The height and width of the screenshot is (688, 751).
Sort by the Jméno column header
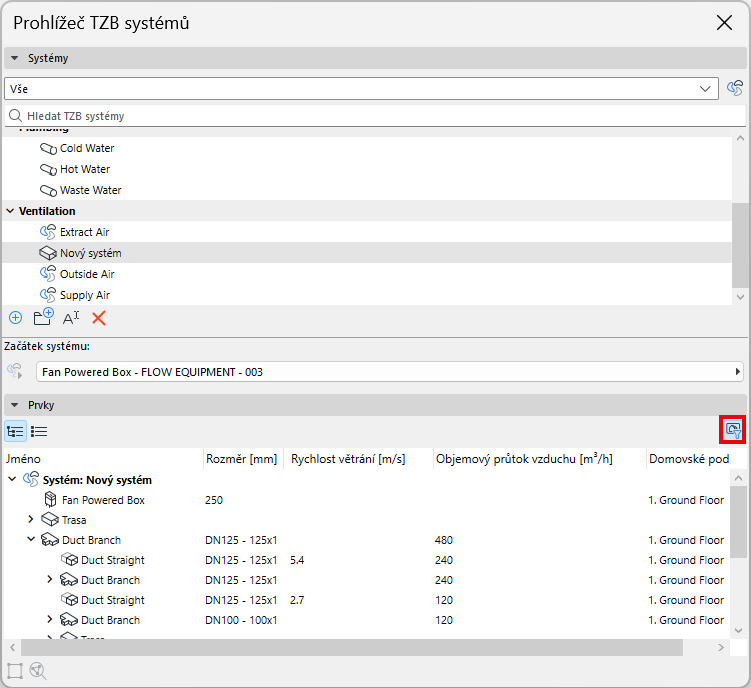[103, 459]
